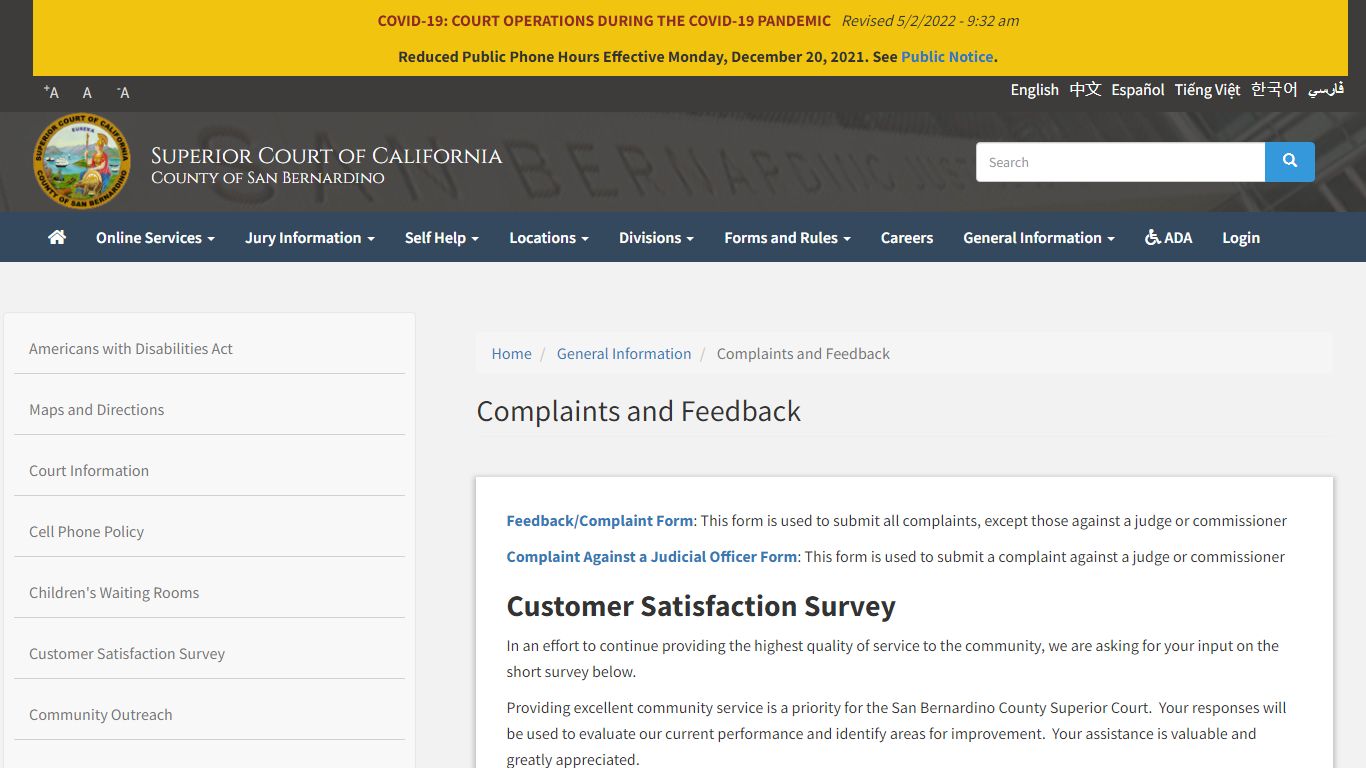Click the Superior Court of California title
Screen dimensions: 1366x768
point(326,156)
